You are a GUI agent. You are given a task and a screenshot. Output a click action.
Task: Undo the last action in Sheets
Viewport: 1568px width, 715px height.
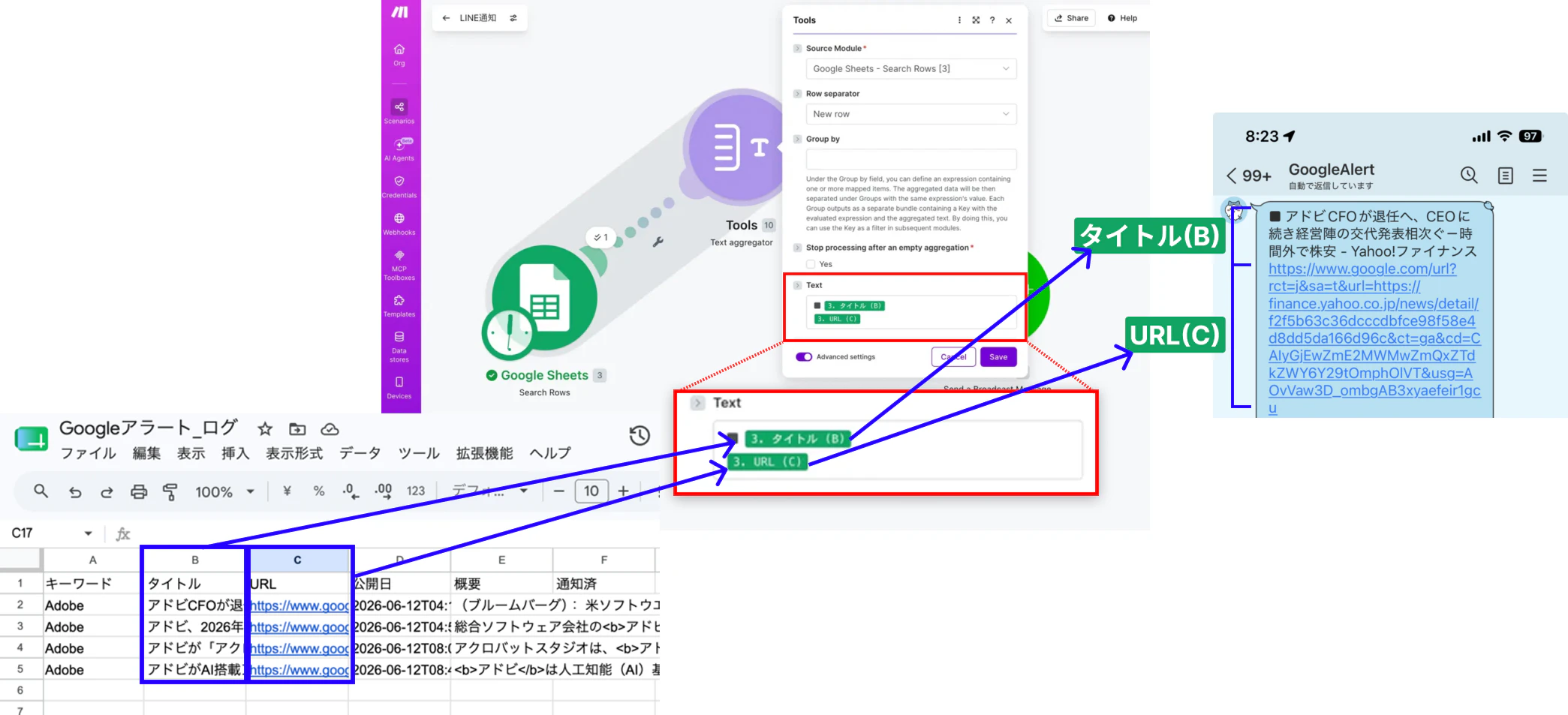pyautogui.click(x=75, y=491)
